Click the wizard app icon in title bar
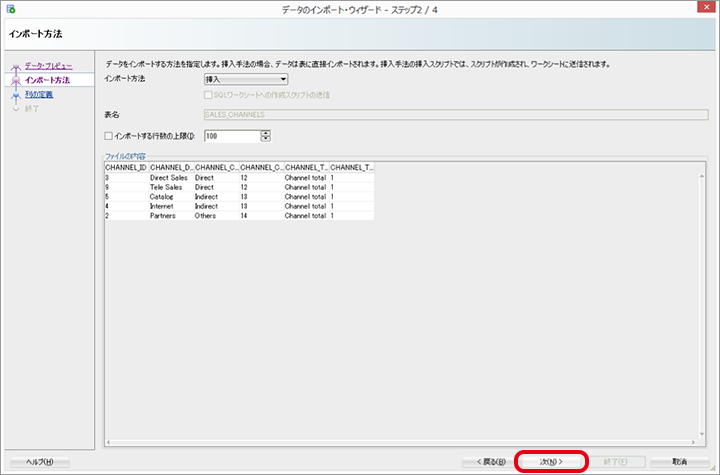This screenshot has width=720, height=475. pyautogui.click(x=10, y=9)
